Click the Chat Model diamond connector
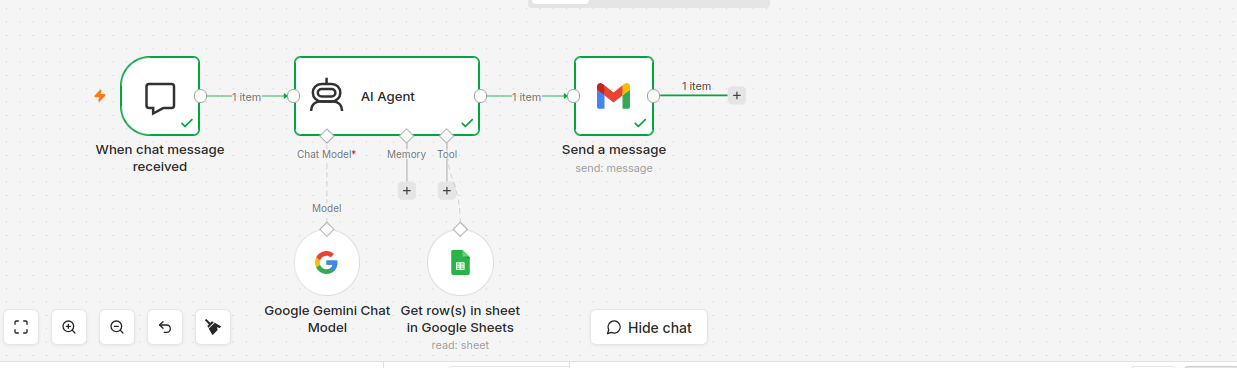This screenshot has height=368, width=1237. [x=327, y=135]
